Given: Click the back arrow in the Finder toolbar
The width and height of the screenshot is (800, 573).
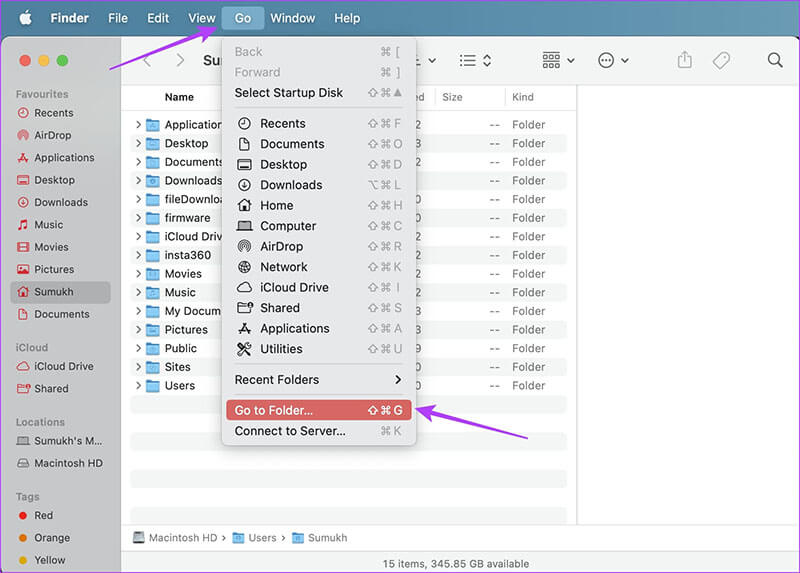Looking at the screenshot, I should (x=147, y=61).
